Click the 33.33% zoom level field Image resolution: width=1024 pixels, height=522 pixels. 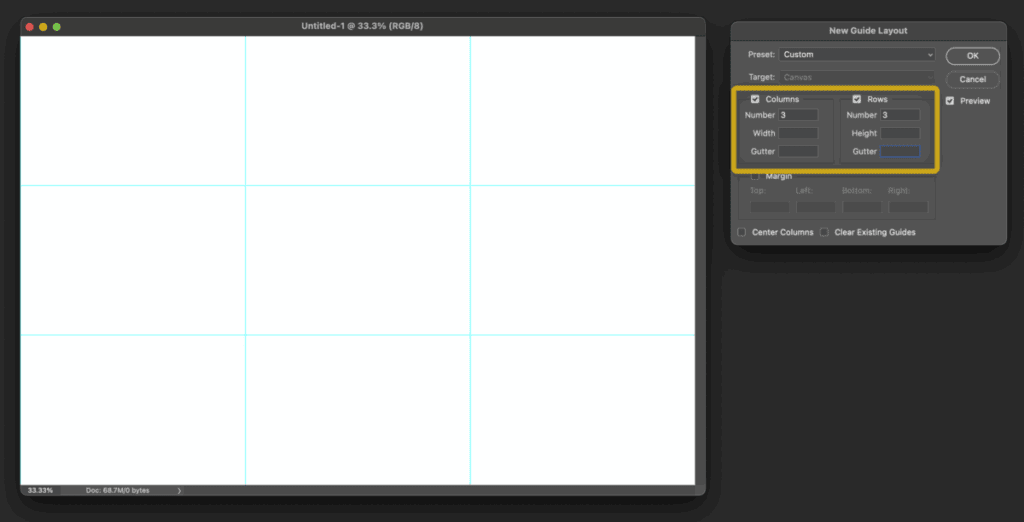click(x=41, y=491)
